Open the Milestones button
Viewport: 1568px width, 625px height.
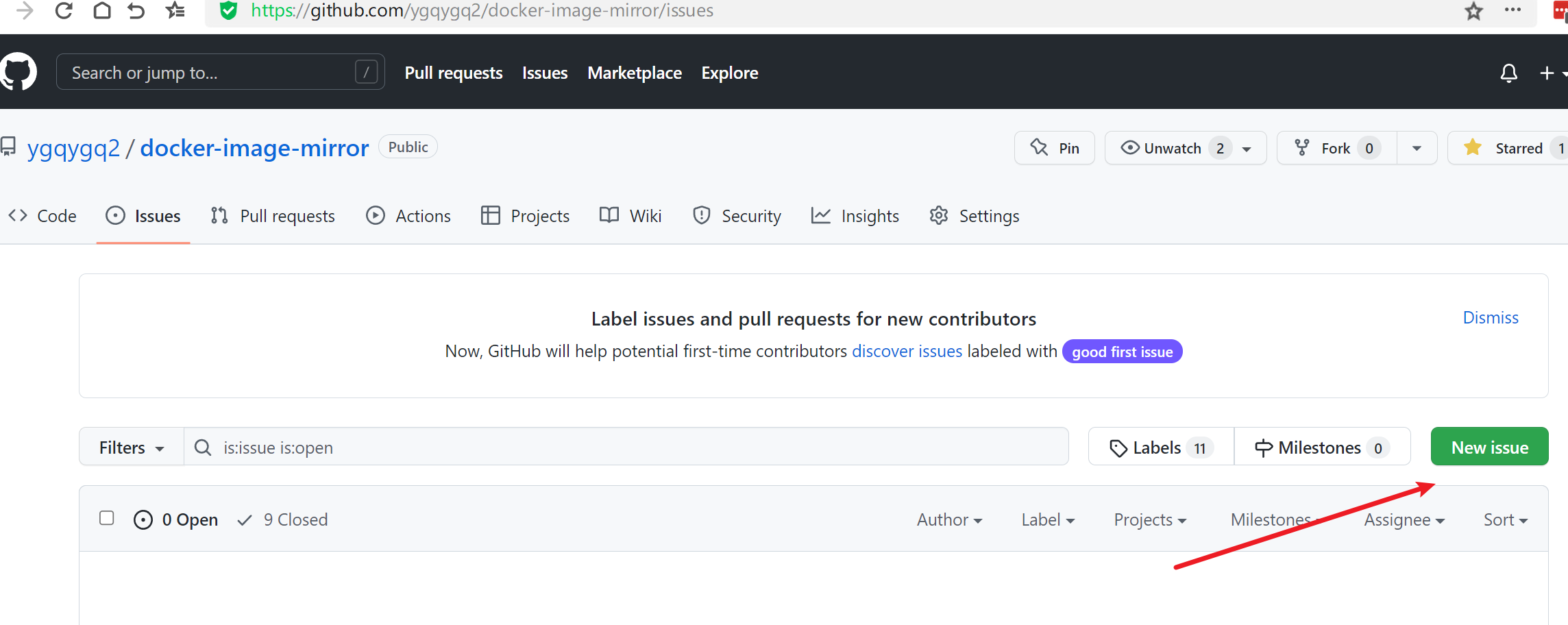pyautogui.click(x=1322, y=447)
